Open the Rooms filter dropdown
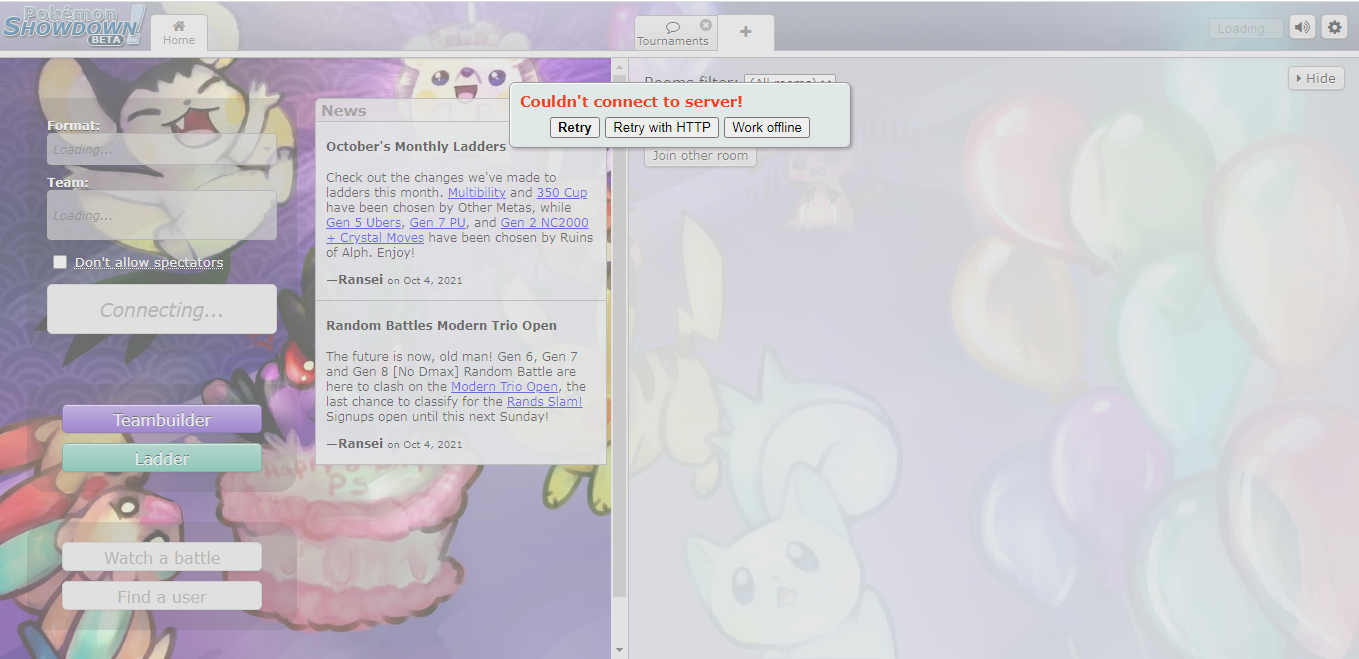This screenshot has width=1359, height=659. pos(789,82)
